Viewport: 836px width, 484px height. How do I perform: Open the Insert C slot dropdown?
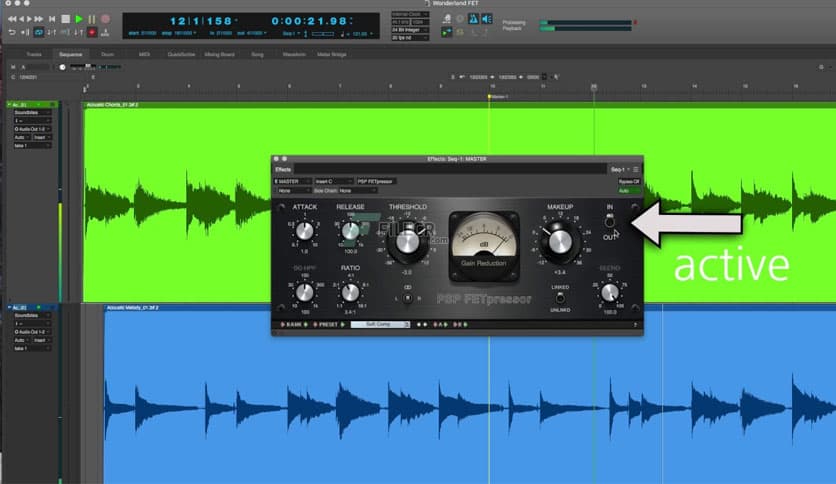tap(333, 182)
